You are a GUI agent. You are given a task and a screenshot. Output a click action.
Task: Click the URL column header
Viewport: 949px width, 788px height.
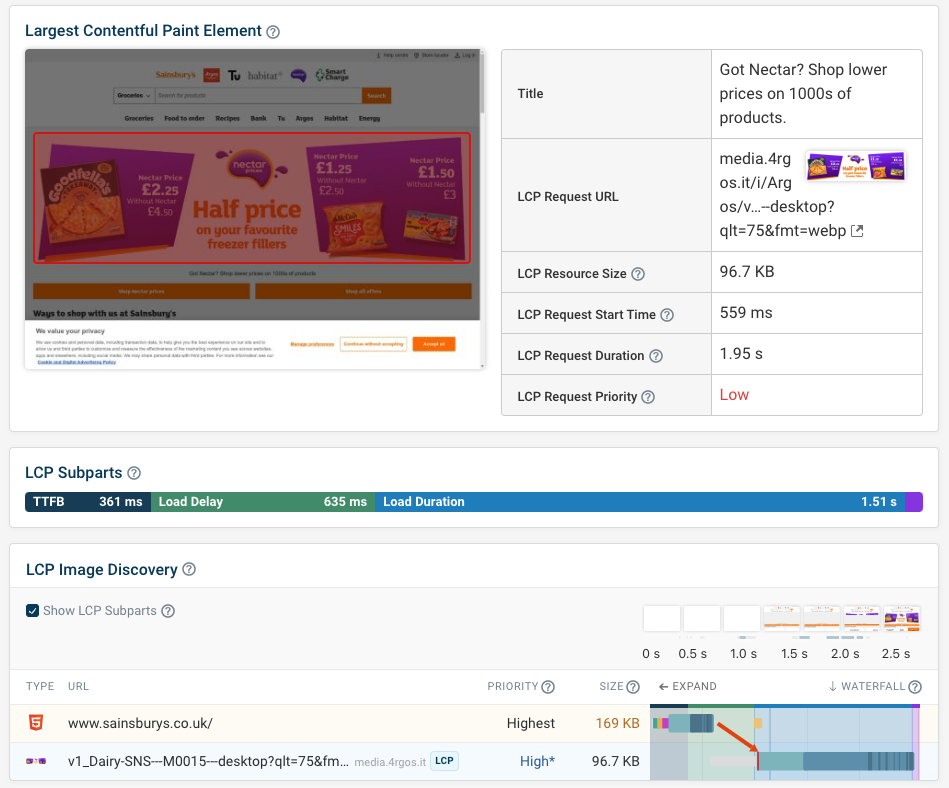click(78, 686)
